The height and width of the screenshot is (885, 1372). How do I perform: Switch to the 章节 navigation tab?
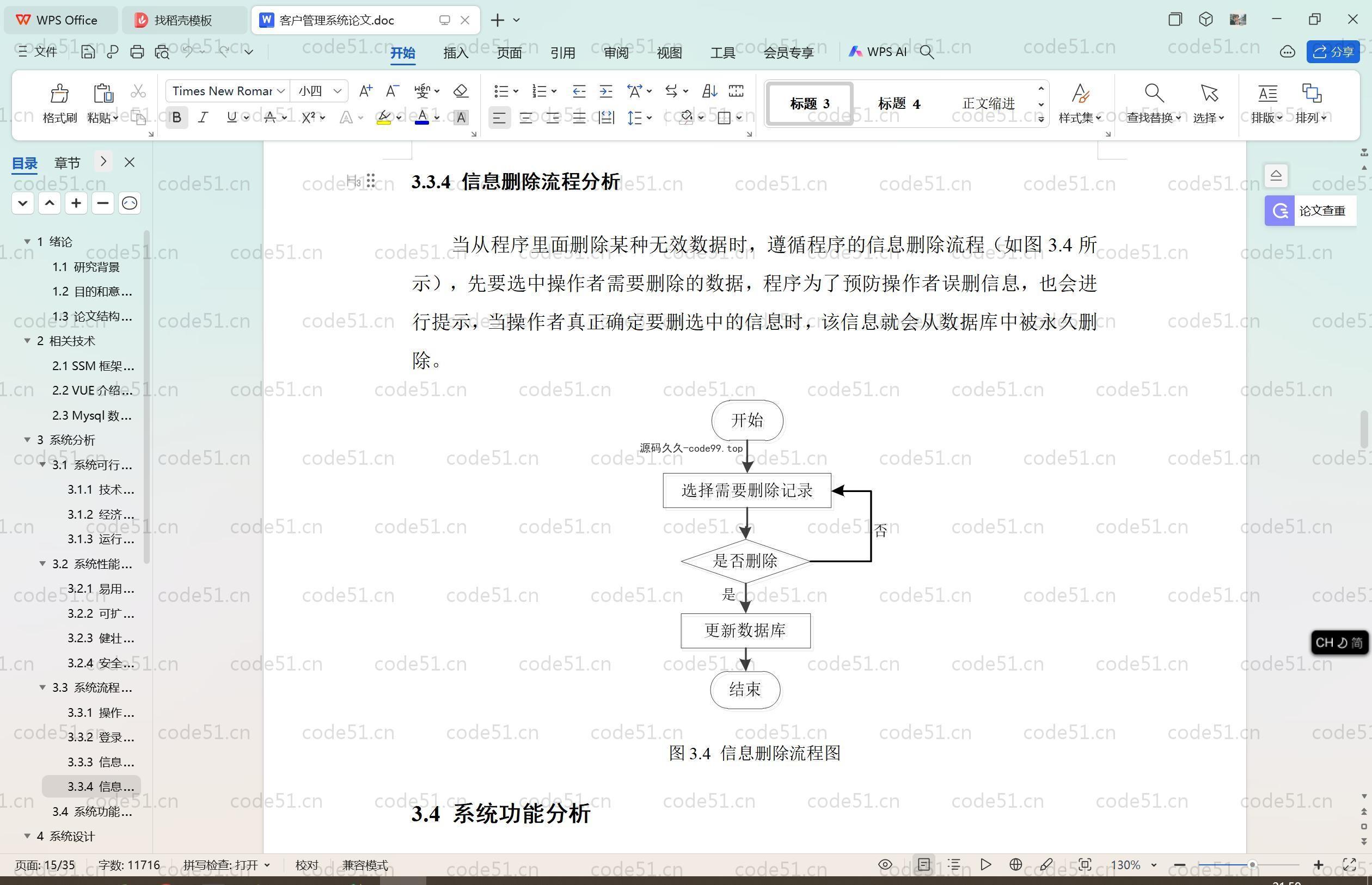coord(68,163)
